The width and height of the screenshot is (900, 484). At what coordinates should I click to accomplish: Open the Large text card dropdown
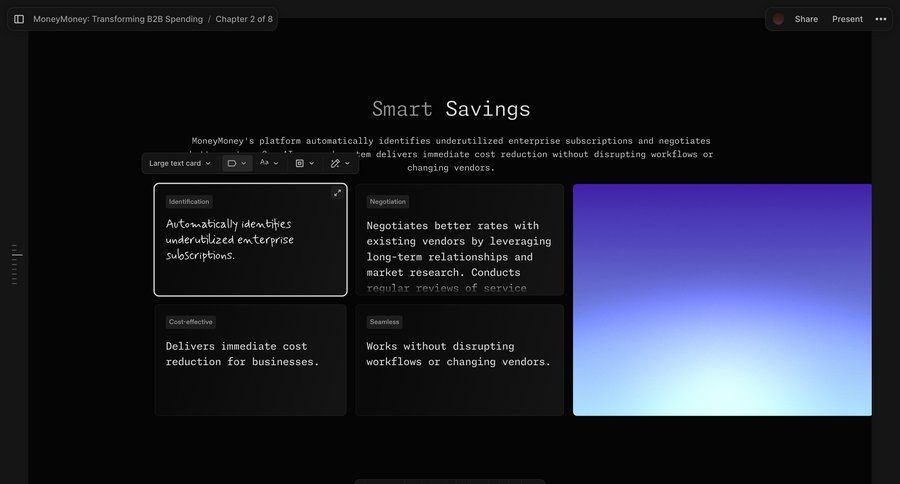coord(180,164)
